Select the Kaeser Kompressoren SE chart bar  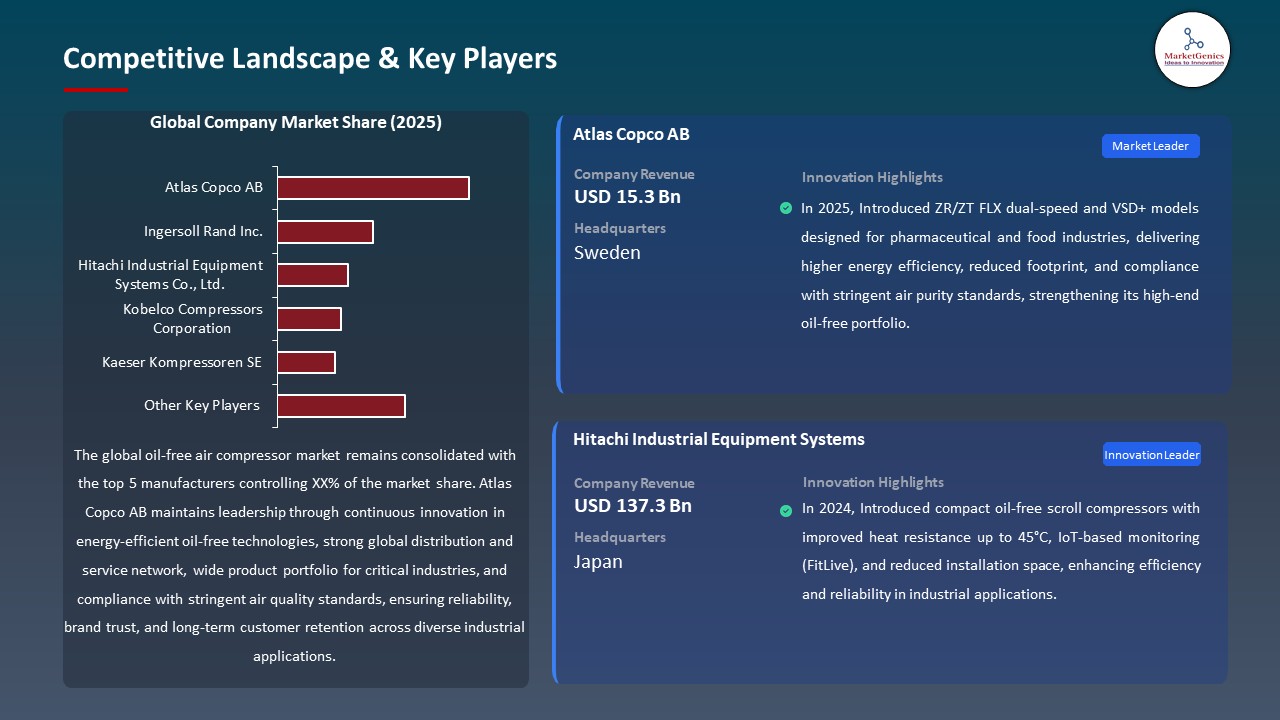pyautogui.click(x=306, y=362)
